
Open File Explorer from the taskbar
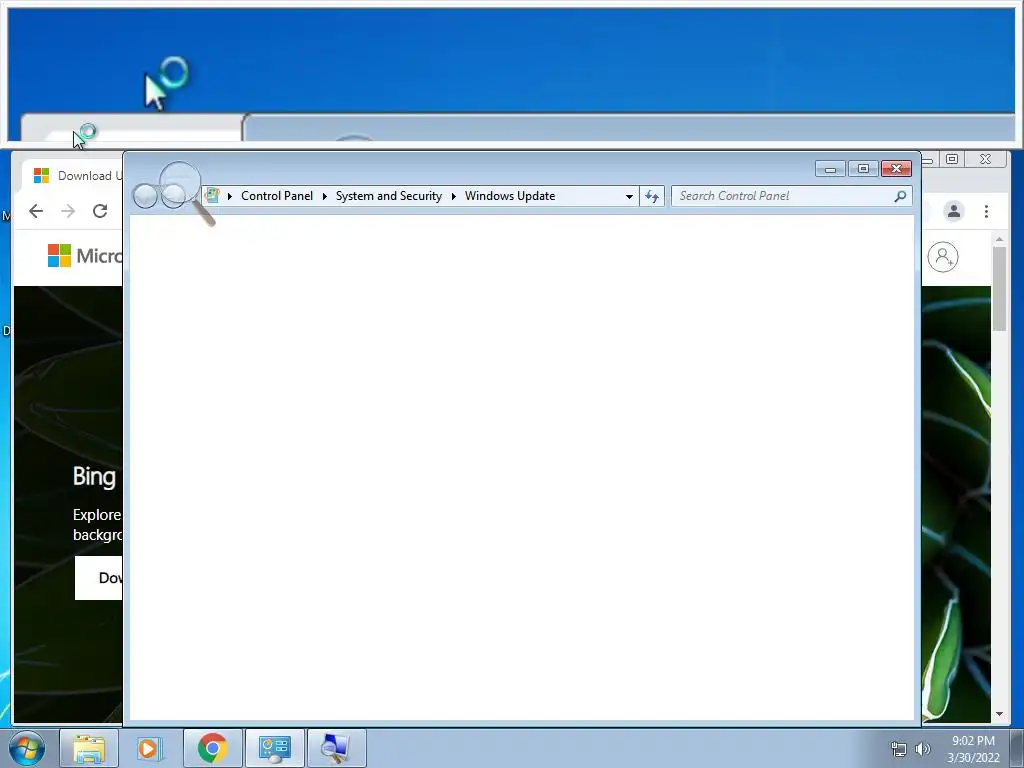click(x=89, y=748)
